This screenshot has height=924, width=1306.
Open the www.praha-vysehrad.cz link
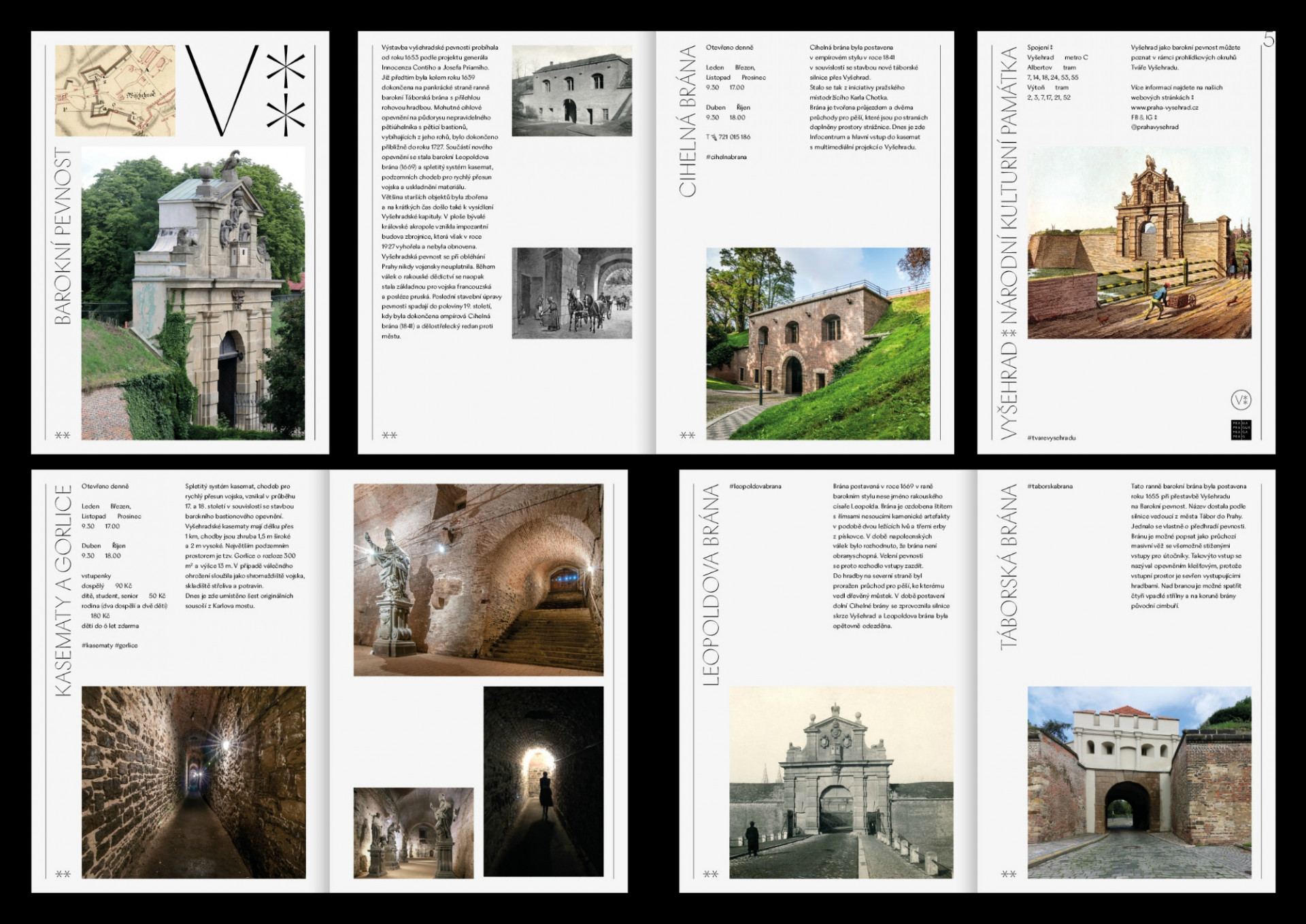tap(1165, 107)
